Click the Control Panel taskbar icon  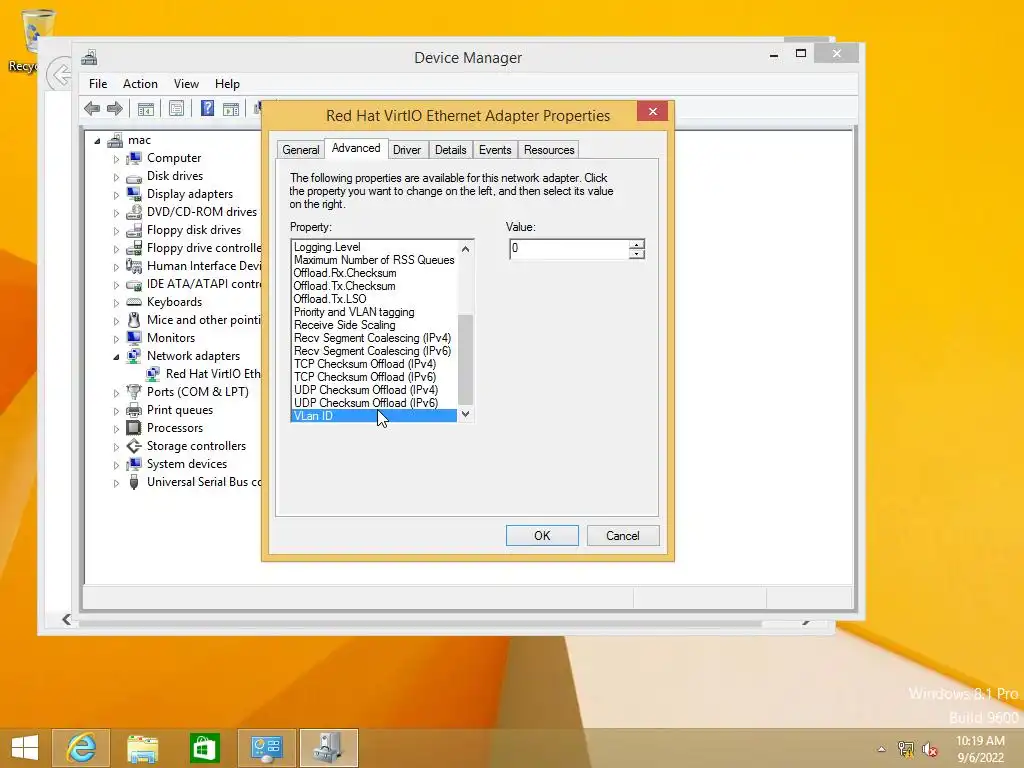[x=266, y=748]
